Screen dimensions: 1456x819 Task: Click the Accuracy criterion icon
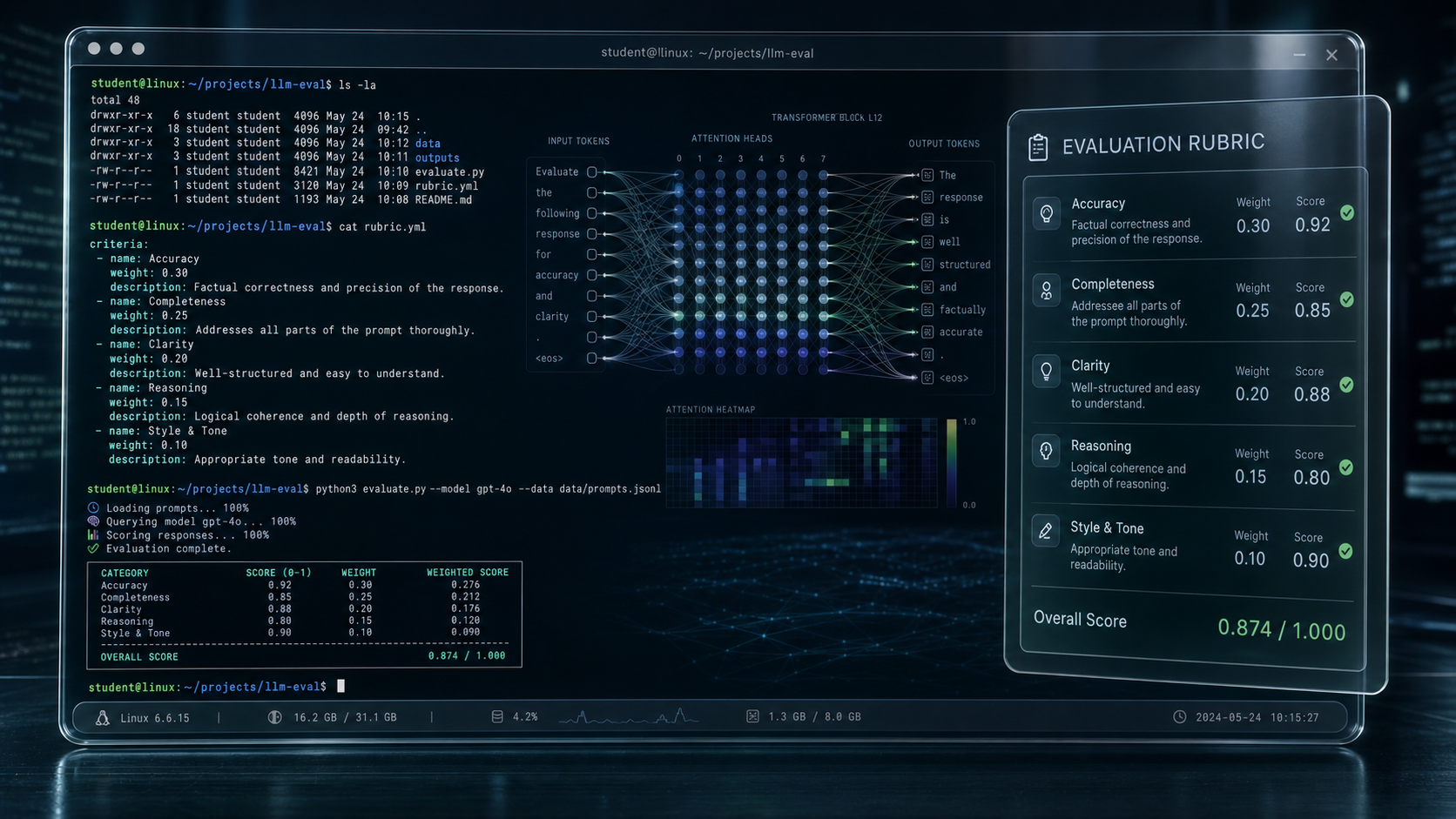click(1047, 213)
